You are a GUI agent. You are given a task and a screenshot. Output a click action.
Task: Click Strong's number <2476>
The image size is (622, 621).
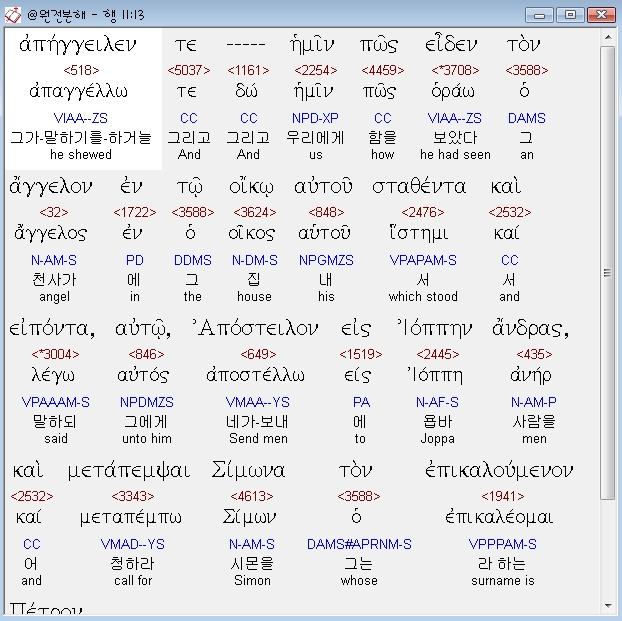[423, 212]
